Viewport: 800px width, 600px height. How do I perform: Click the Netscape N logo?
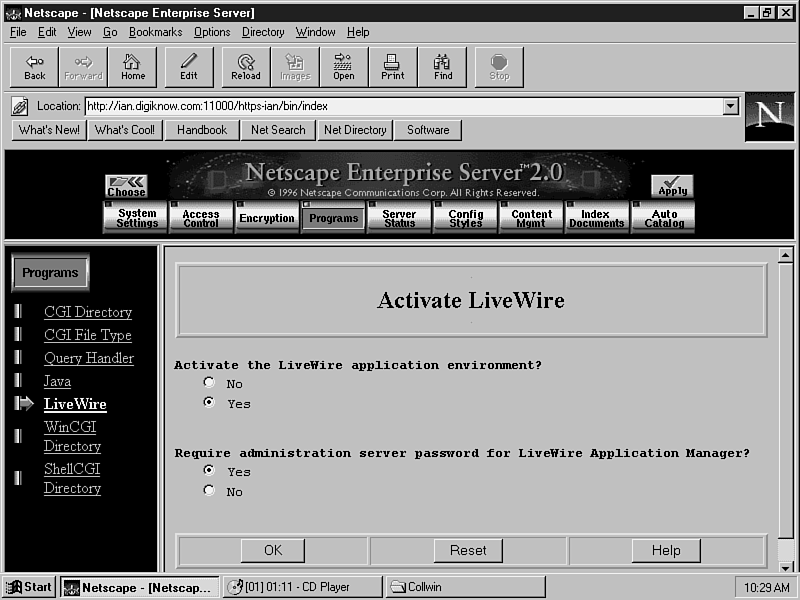point(769,117)
